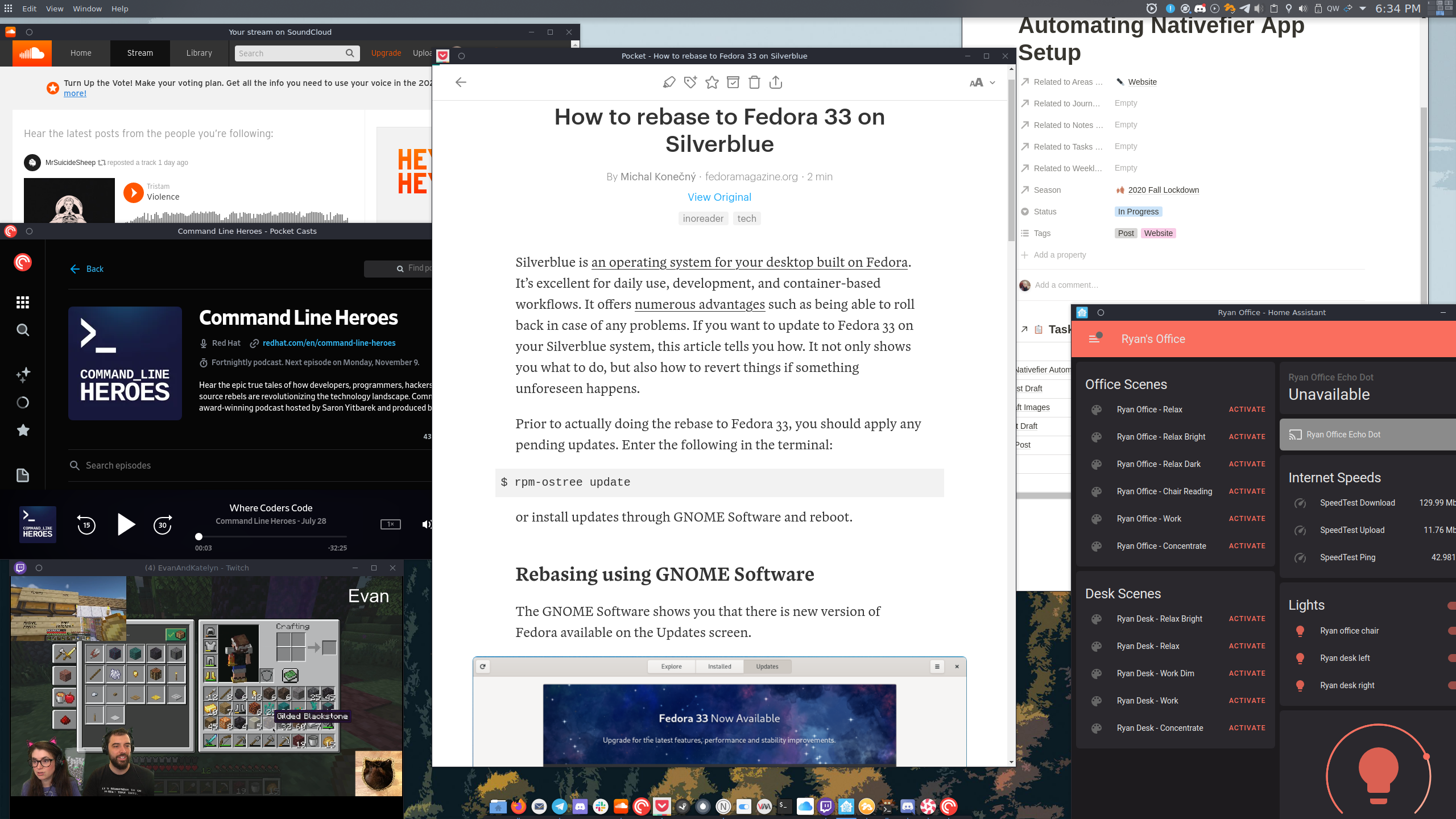Skip back 15 seconds in podcast
The width and height of the screenshot is (1456, 819).
pyautogui.click(x=86, y=525)
